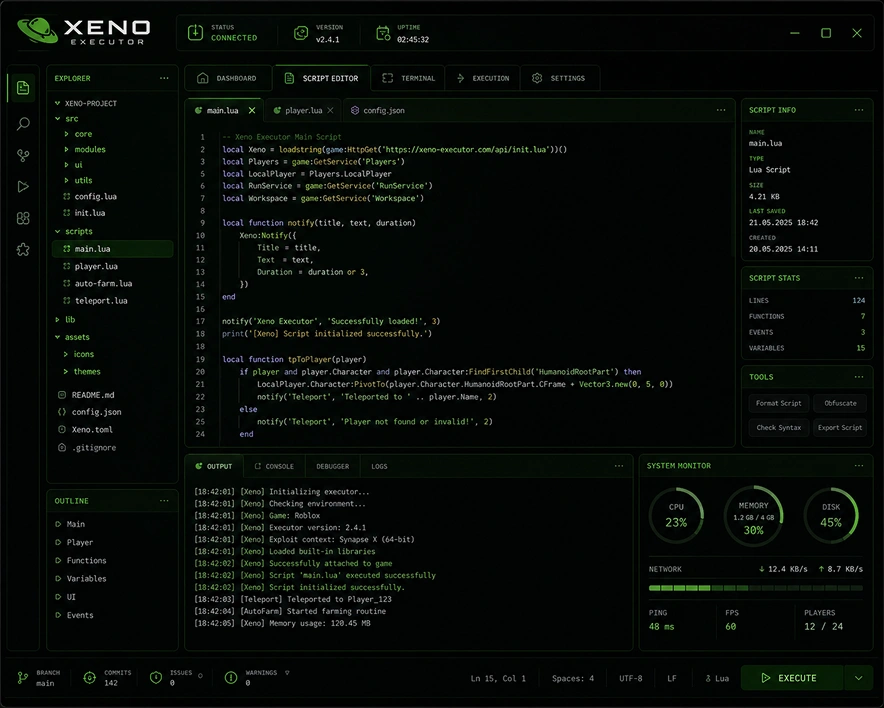This screenshot has width=884, height=708.
Task: Open the star plugin icon in sidebar
Action: [23, 249]
